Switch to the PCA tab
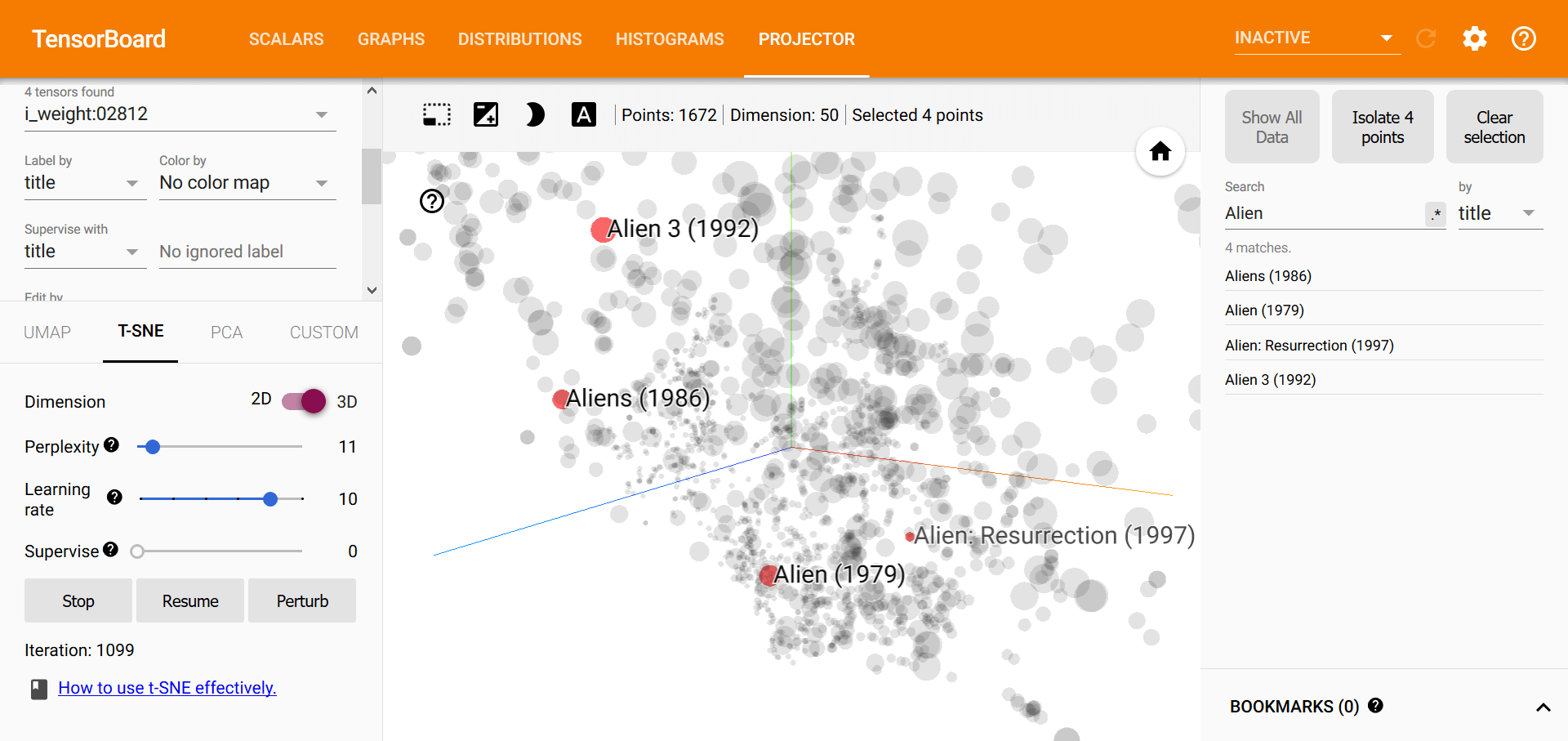This screenshot has height=741, width=1568. 226,333
